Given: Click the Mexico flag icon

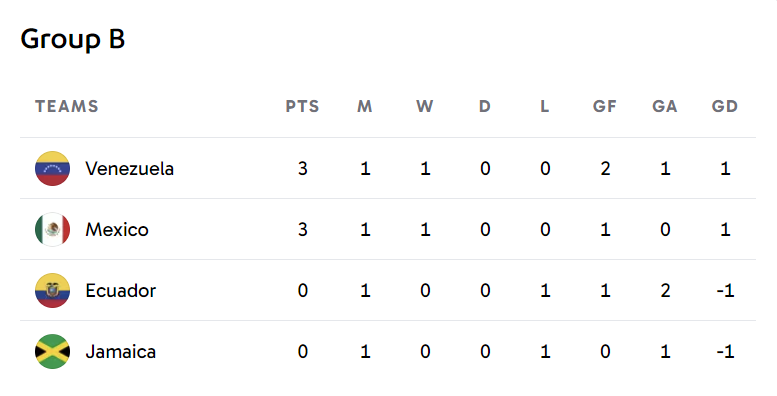Looking at the screenshot, I should click(x=53, y=229).
